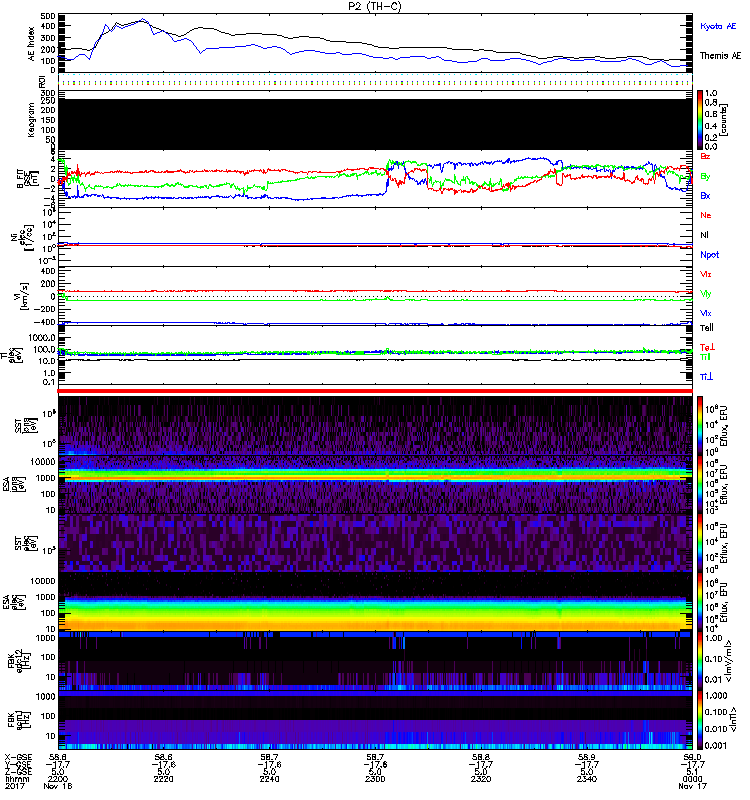This screenshot has width=750, height=800.
Task: Select the red "Bz" legend label
Action: coord(705,156)
